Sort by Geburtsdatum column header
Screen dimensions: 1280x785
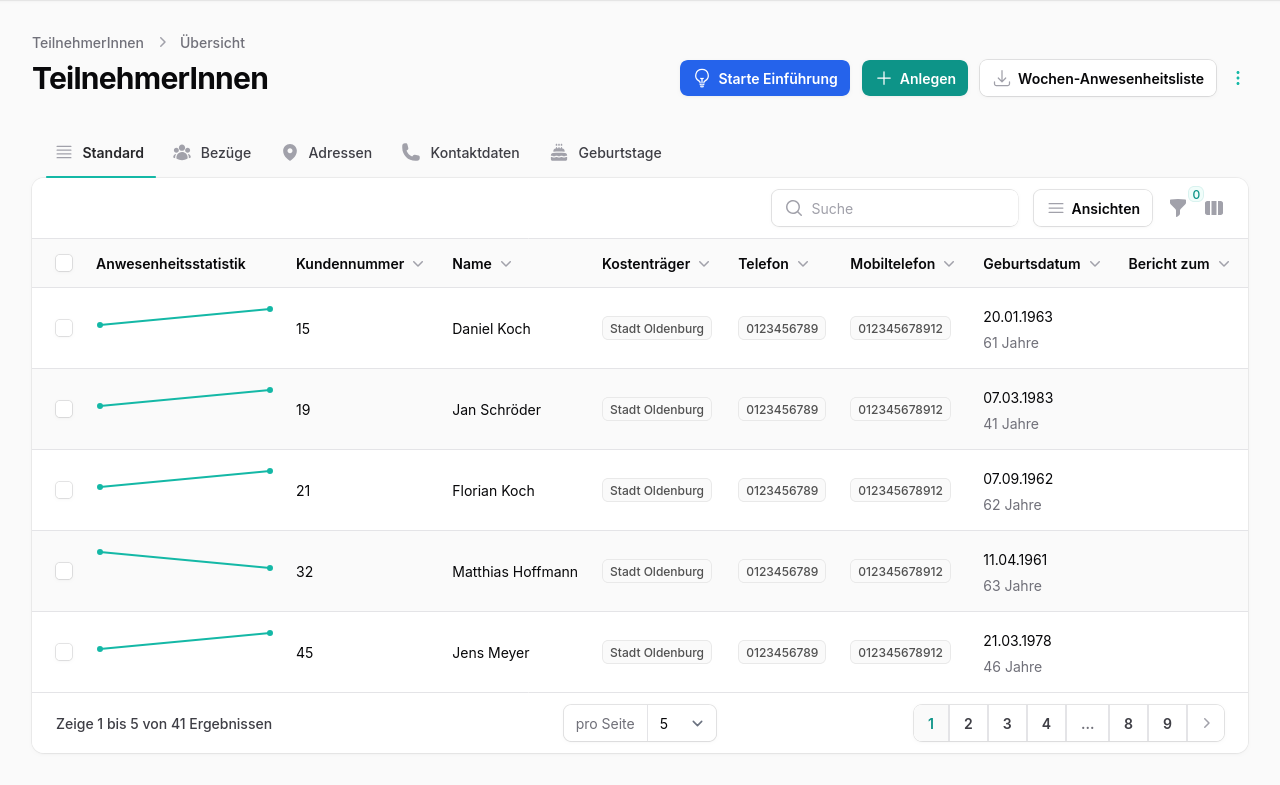(1042, 264)
